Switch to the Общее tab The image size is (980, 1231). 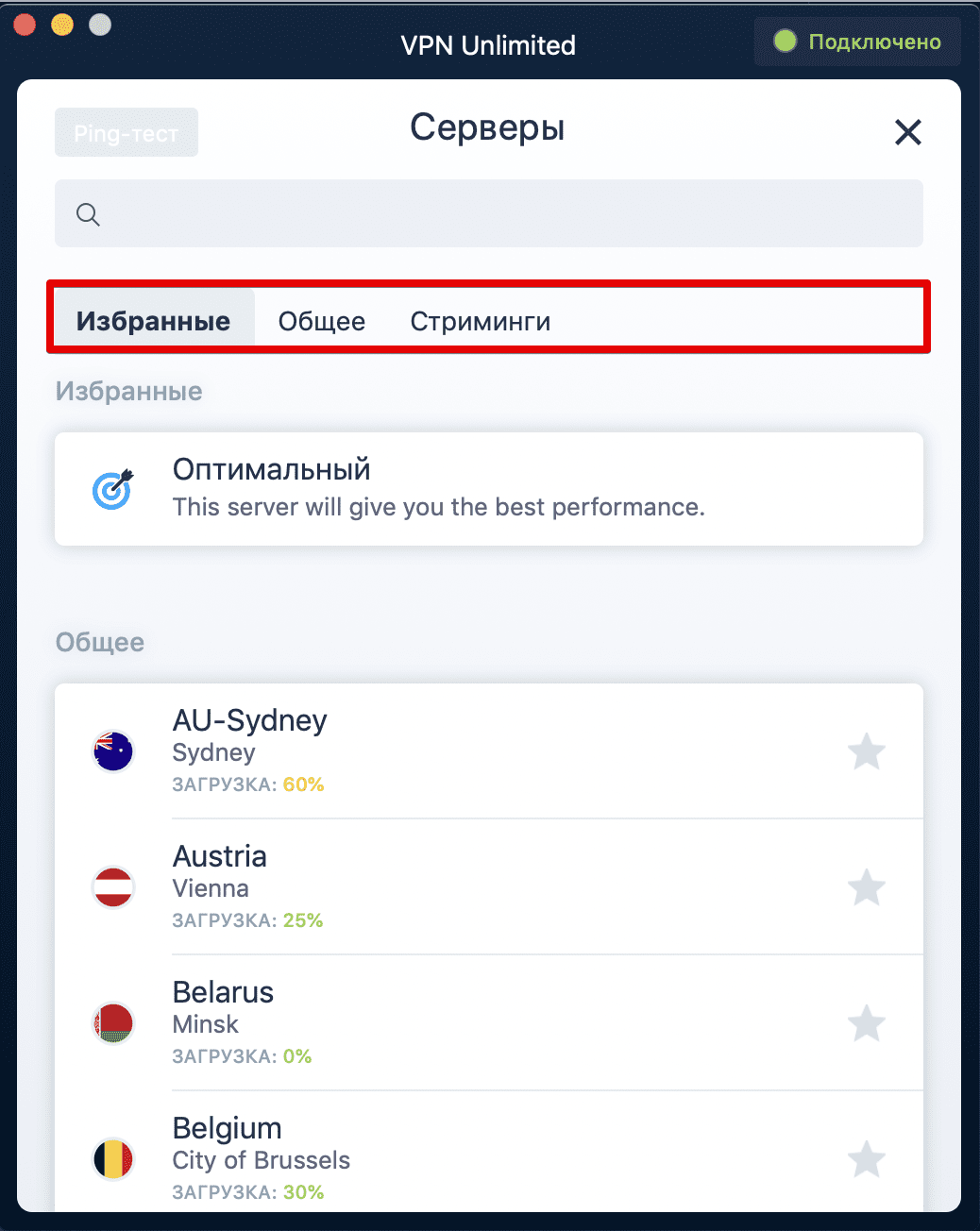pos(321,321)
